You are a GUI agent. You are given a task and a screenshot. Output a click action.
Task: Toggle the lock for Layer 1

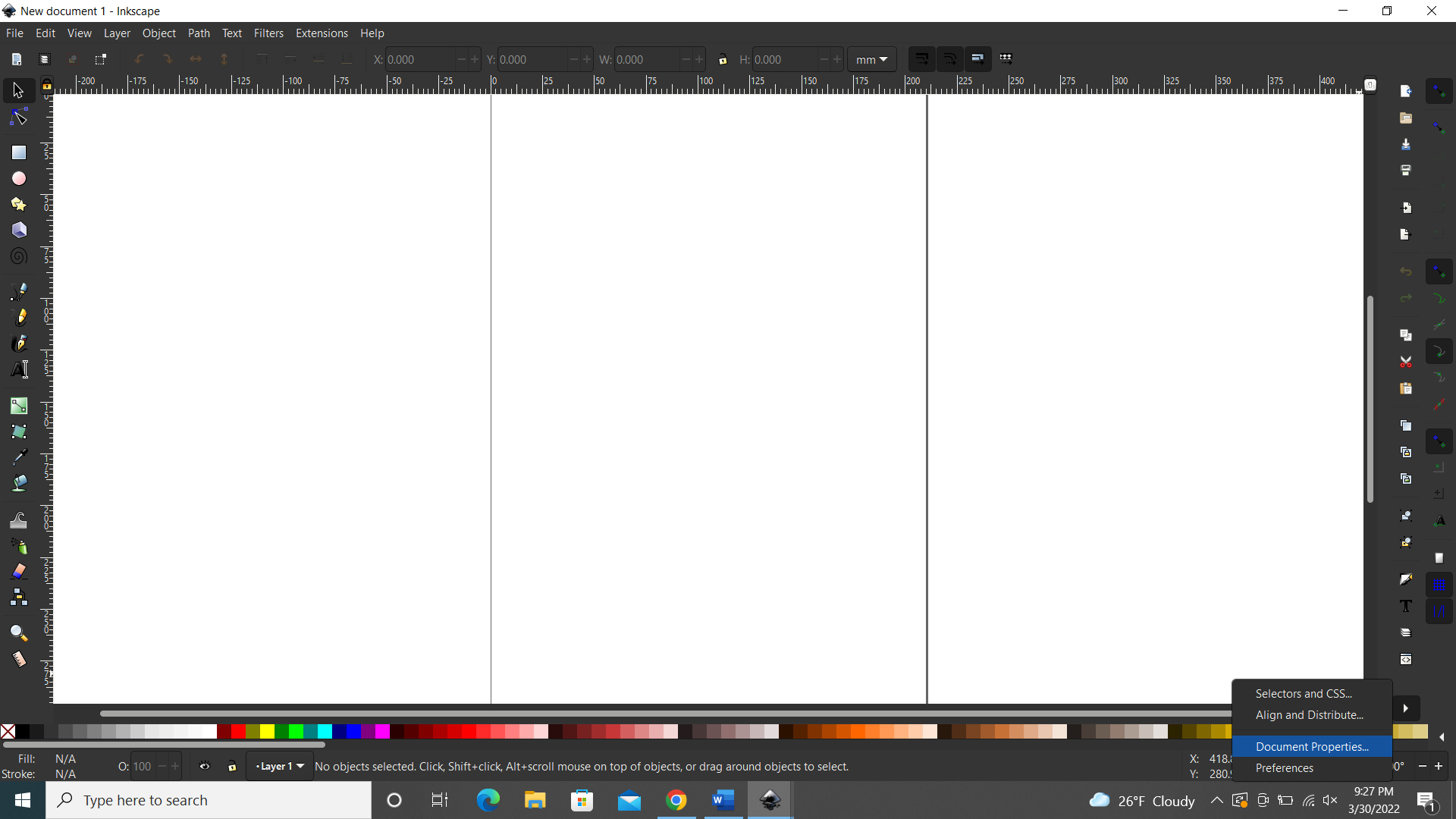tap(232, 767)
